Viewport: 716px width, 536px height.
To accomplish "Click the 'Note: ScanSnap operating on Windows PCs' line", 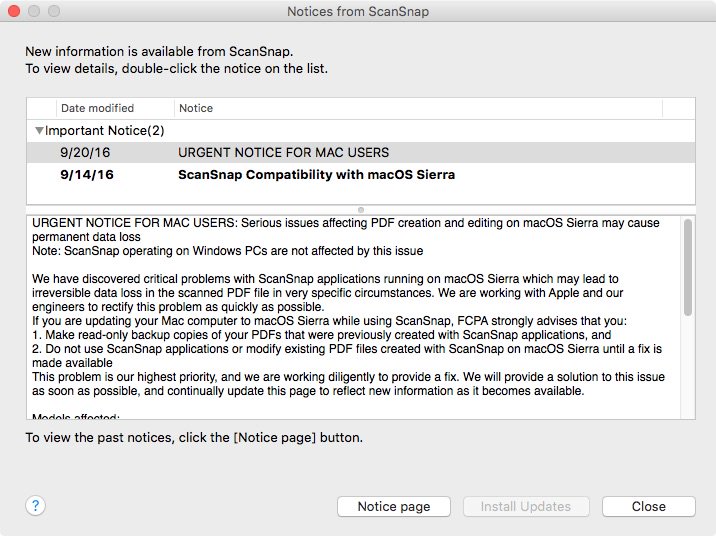I will (227, 251).
